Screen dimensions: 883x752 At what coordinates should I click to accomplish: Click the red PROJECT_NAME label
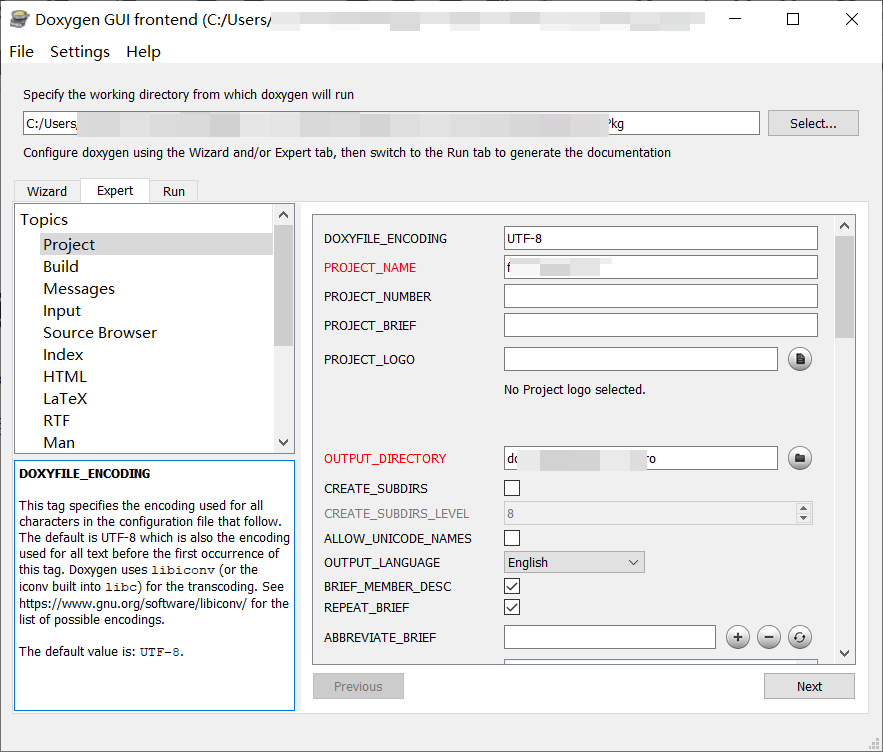click(370, 268)
